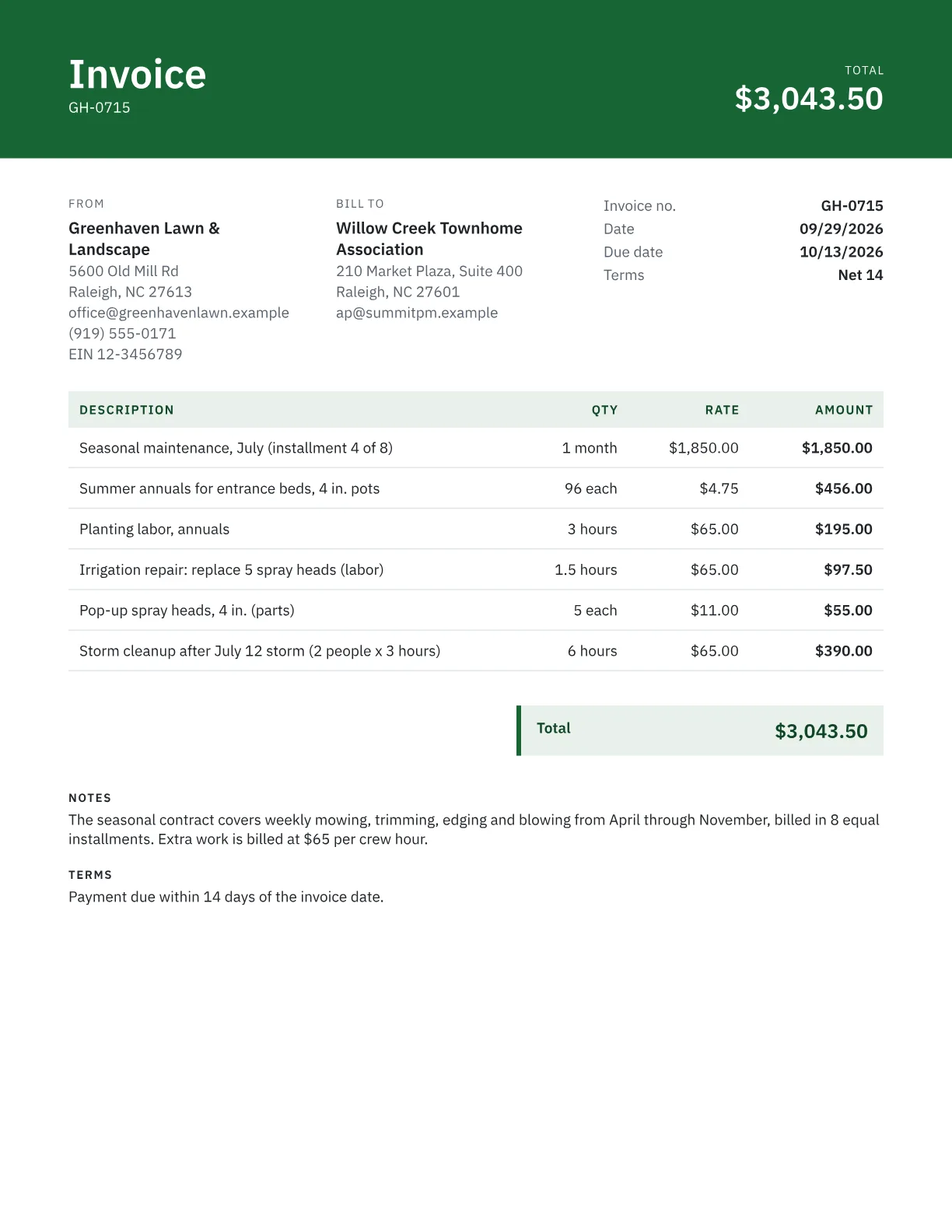This screenshot has width=952, height=1232.
Task: Click the NOTES section heading
Action: click(x=90, y=798)
